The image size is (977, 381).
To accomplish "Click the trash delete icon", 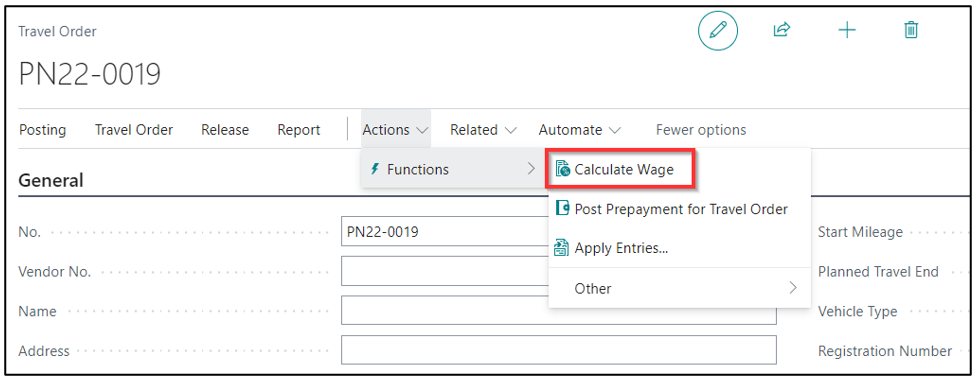I will (x=911, y=30).
